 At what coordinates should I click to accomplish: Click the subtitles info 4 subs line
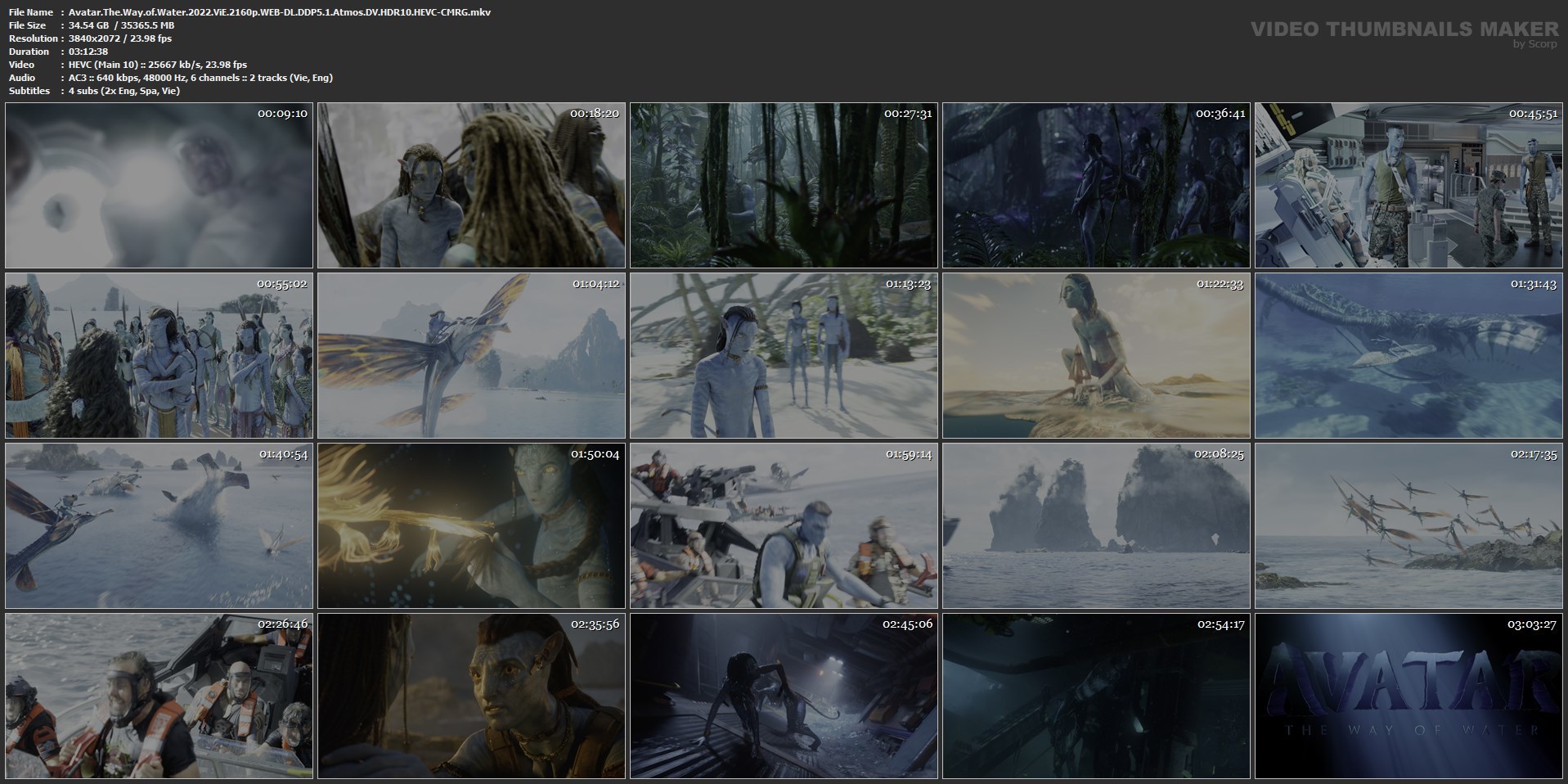pos(124,91)
